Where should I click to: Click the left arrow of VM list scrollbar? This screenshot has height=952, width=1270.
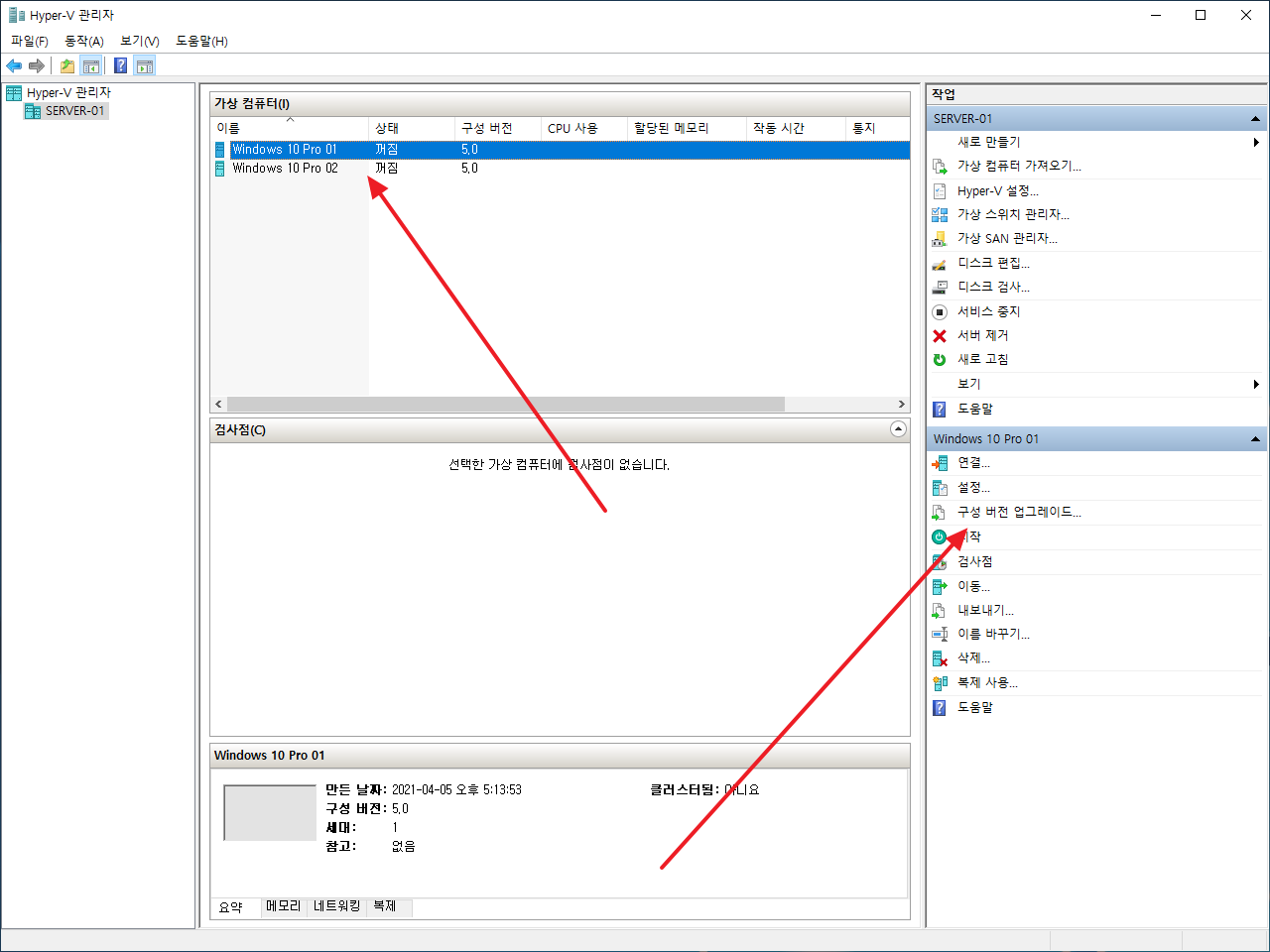tap(219, 404)
